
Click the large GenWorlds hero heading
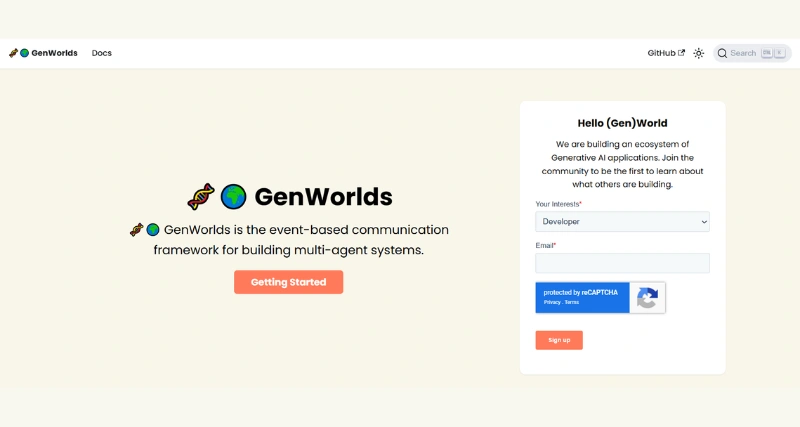tap(323, 197)
